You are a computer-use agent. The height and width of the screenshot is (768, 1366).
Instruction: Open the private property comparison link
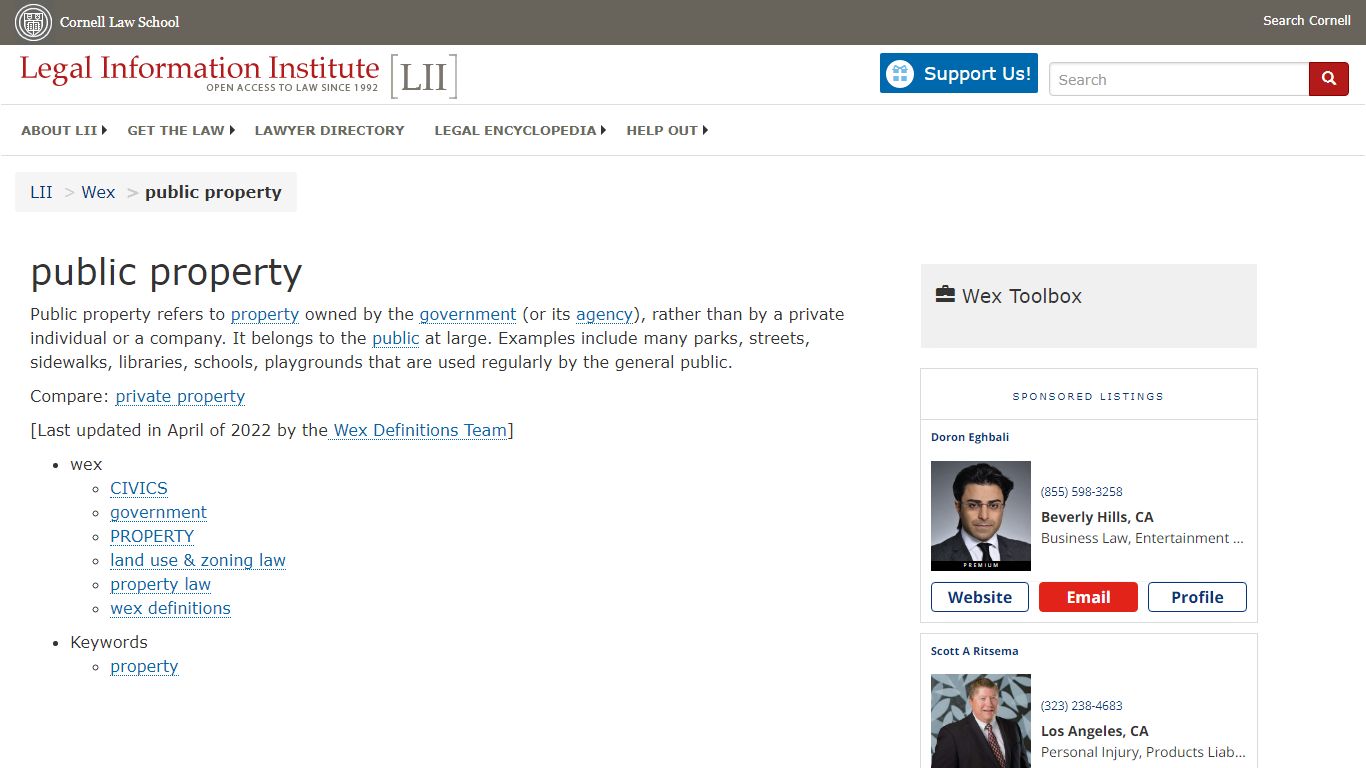180,396
